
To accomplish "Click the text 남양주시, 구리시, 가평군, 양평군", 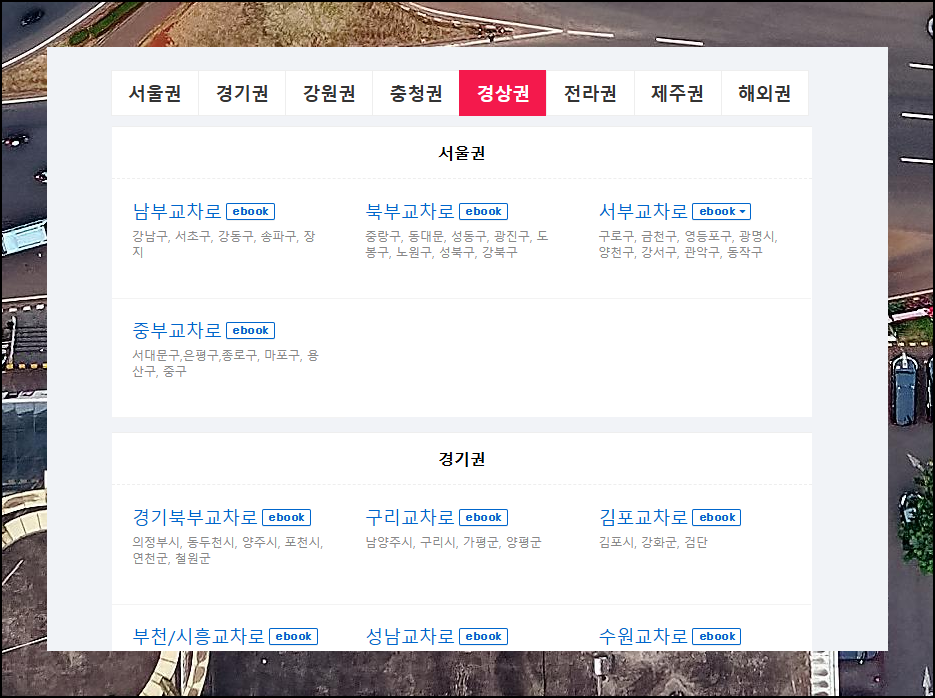I will (453, 542).
